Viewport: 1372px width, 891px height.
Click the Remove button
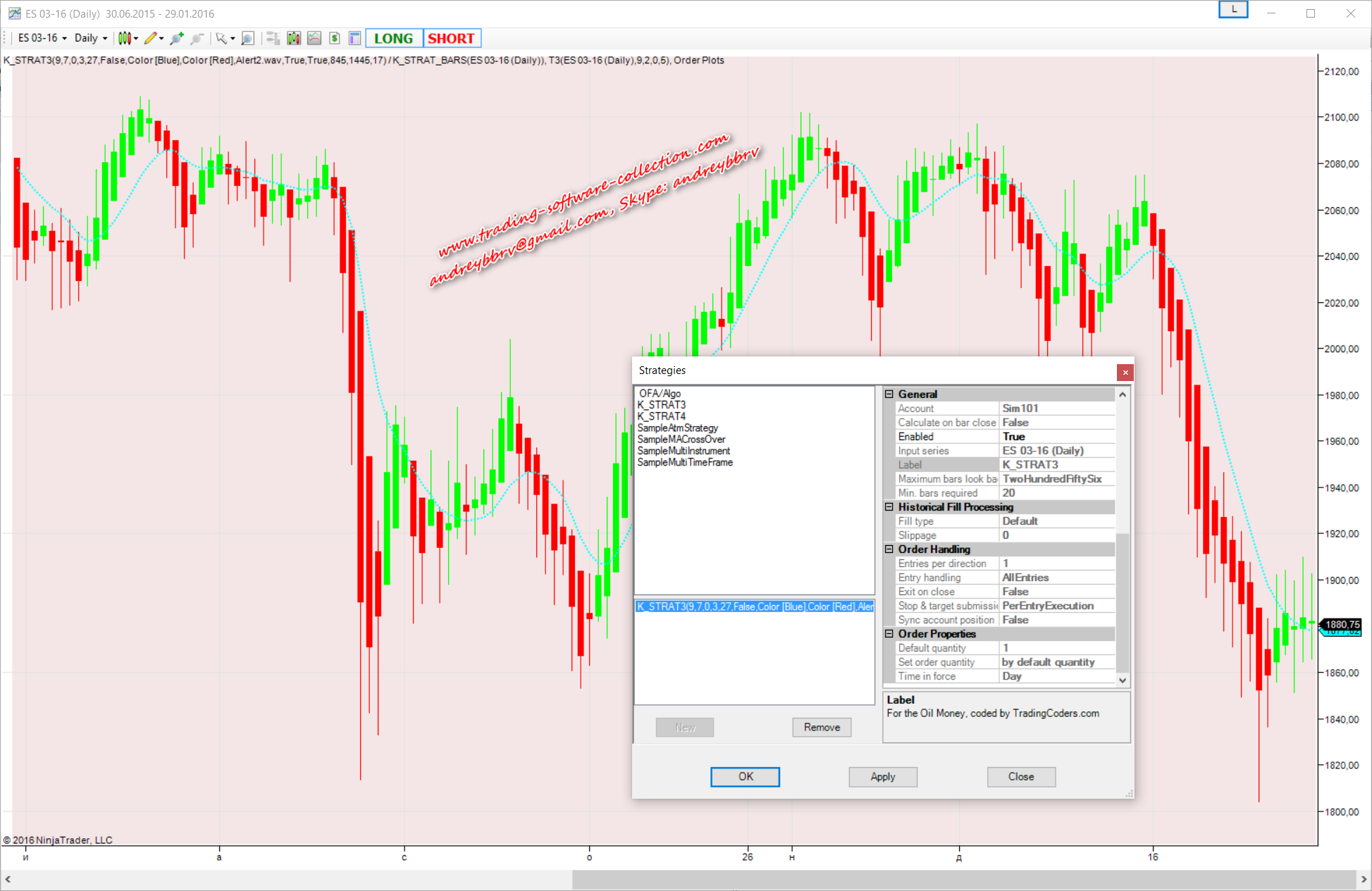[822, 728]
